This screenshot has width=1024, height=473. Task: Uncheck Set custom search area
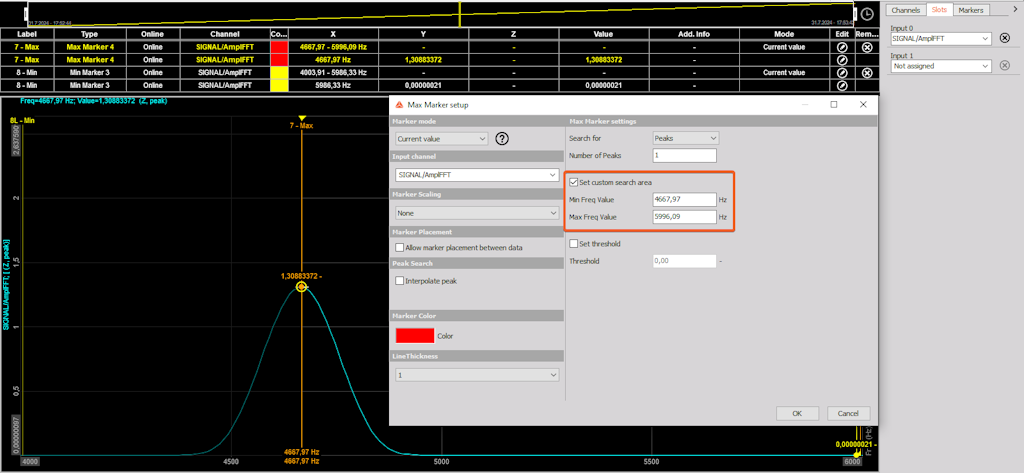point(574,182)
